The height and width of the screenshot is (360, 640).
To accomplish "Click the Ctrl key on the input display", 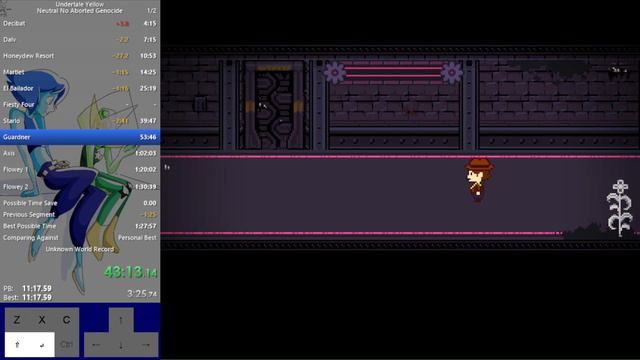I will click(x=67, y=344).
